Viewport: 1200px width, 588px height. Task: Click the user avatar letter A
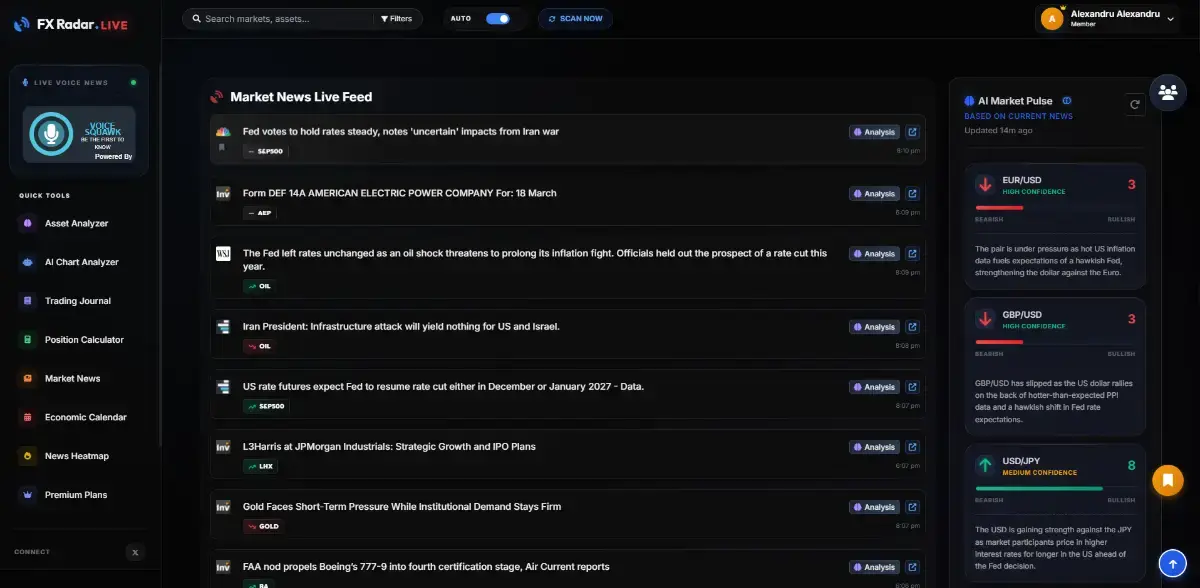click(1051, 18)
